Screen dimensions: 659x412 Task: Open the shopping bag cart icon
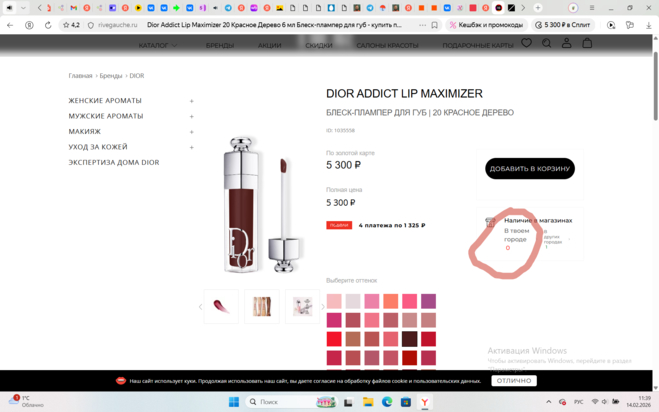[587, 43]
